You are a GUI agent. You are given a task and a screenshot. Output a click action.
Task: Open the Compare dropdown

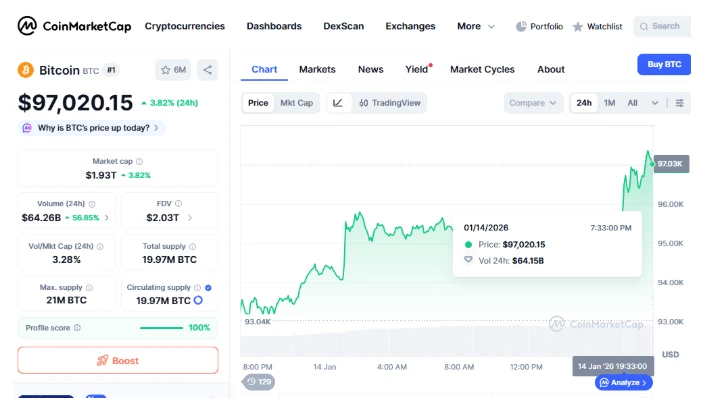click(533, 103)
